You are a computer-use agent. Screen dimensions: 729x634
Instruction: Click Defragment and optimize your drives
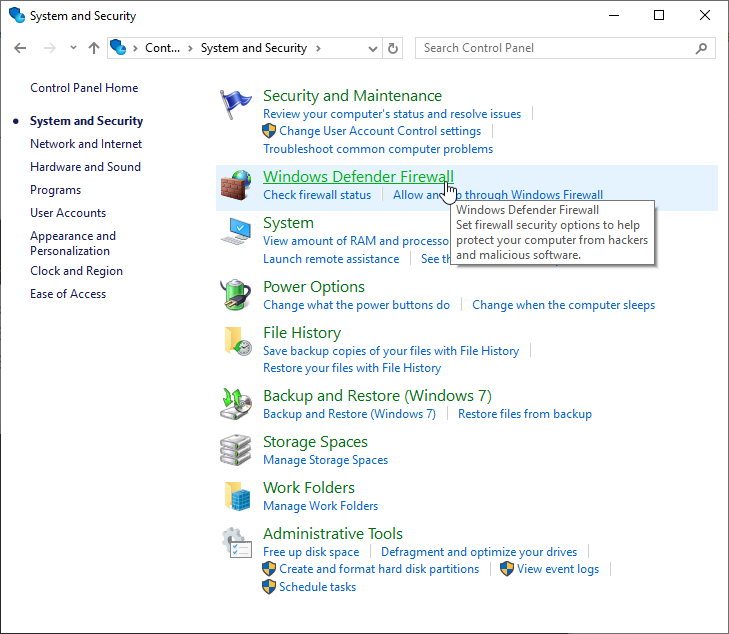(479, 552)
